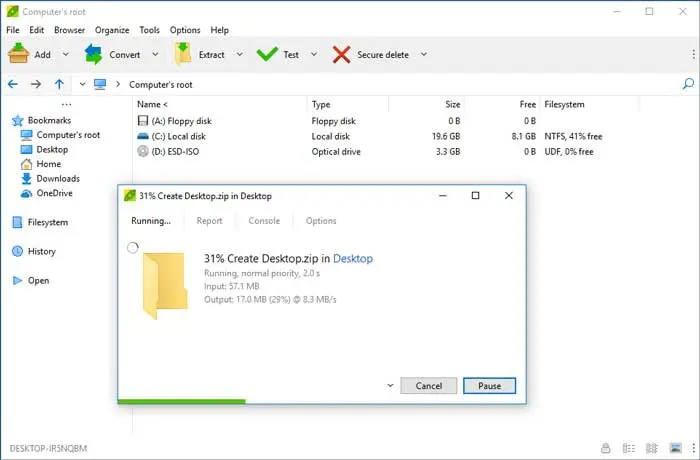Click the Add archive toolbar icon
The height and width of the screenshot is (460, 700).
(x=18, y=54)
